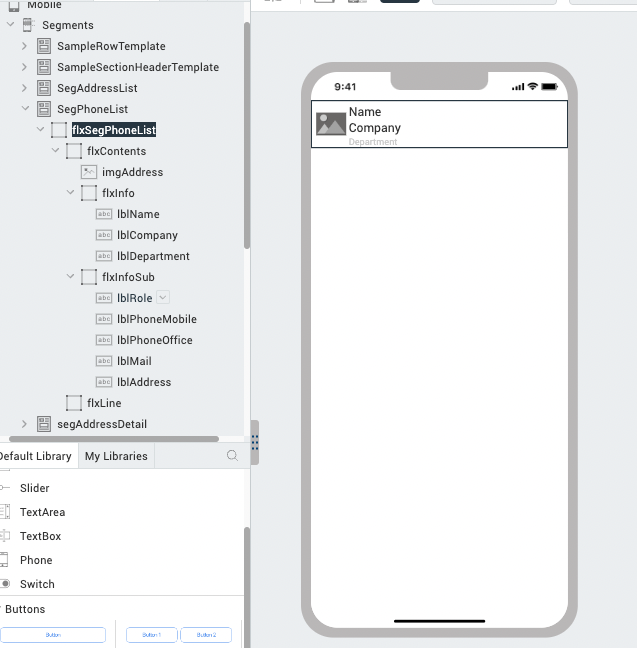Image resolution: width=637 pixels, height=648 pixels.
Task: Click the Button 2 preview in library
Action: click(206, 635)
